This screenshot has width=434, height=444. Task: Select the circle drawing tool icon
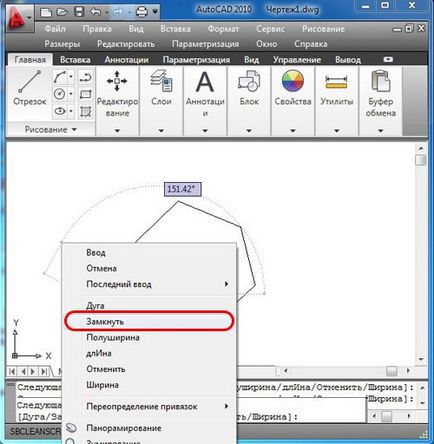click(60, 94)
